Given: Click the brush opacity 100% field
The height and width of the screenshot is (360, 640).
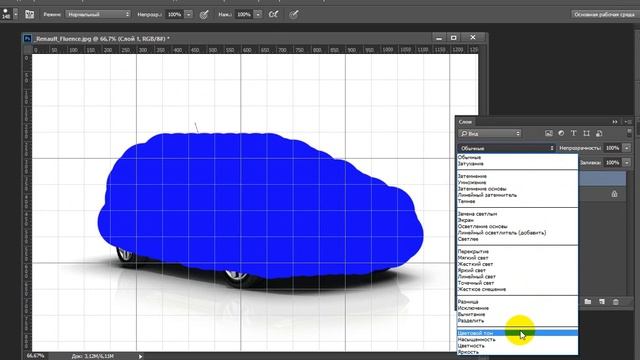Looking at the screenshot, I should point(175,14).
